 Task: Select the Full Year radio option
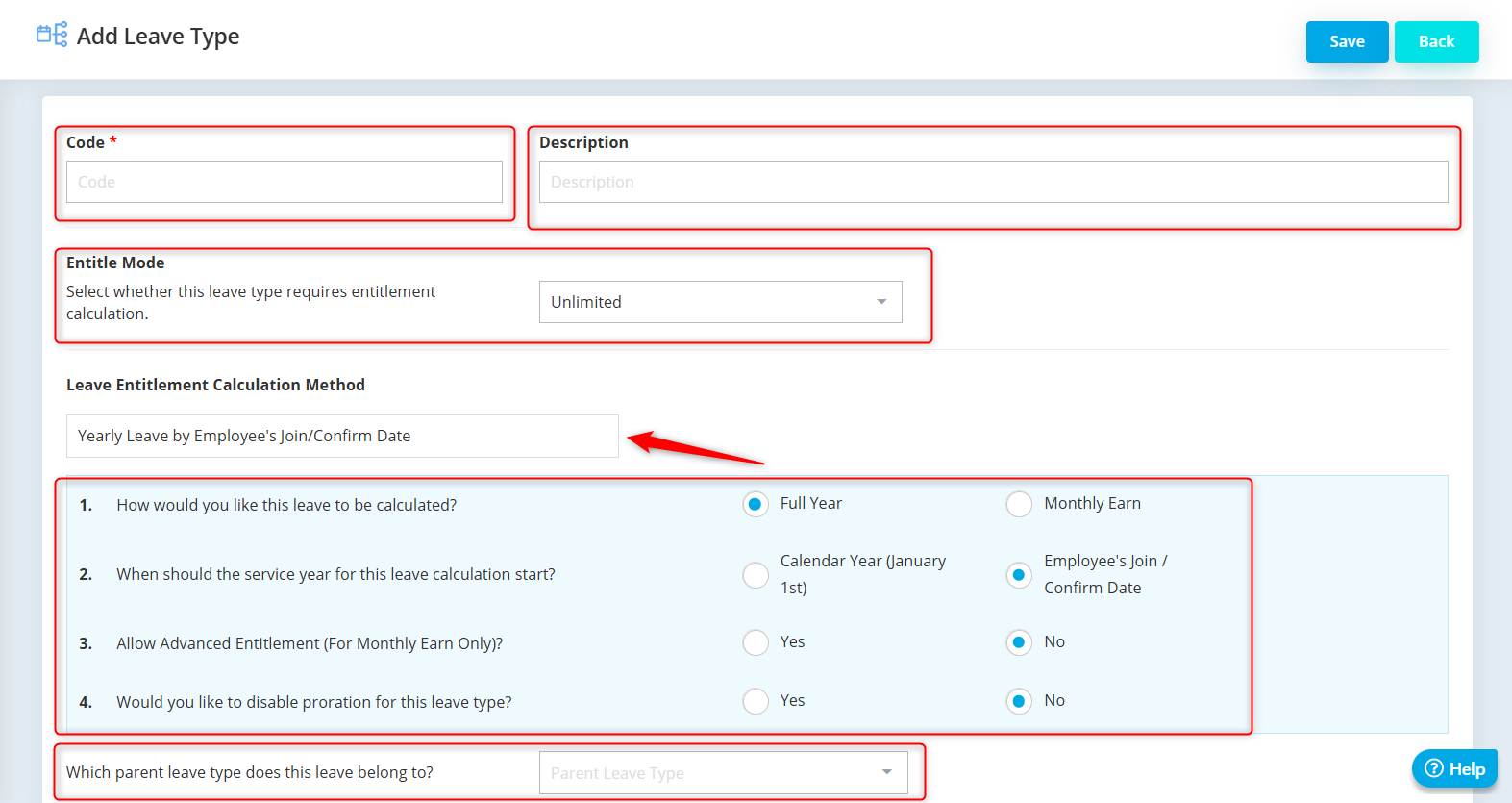[756, 504]
